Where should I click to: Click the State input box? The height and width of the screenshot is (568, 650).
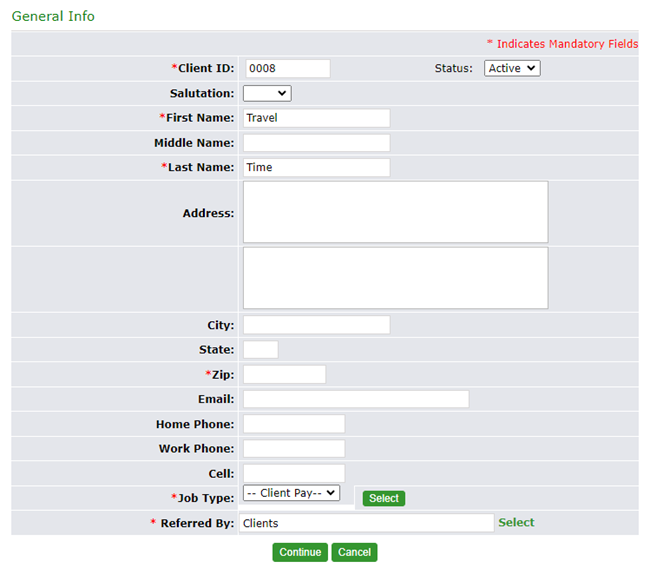coord(260,350)
